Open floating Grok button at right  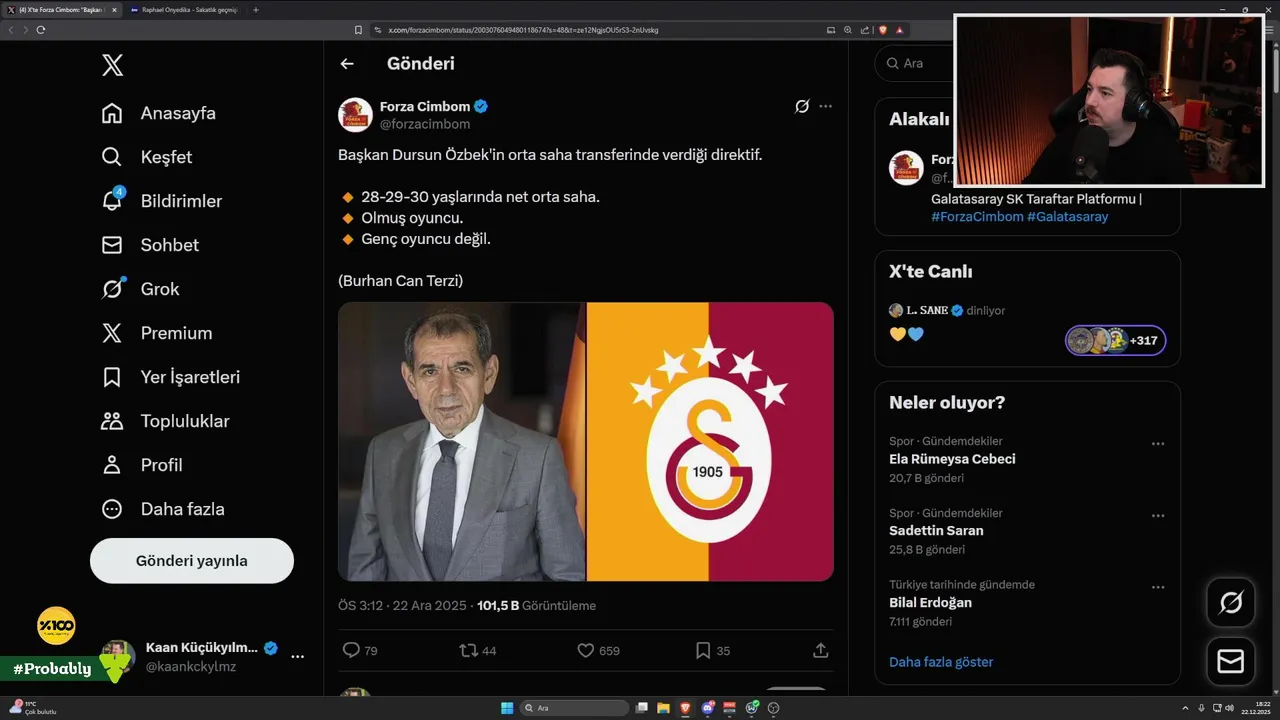click(x=1231, y=603)
